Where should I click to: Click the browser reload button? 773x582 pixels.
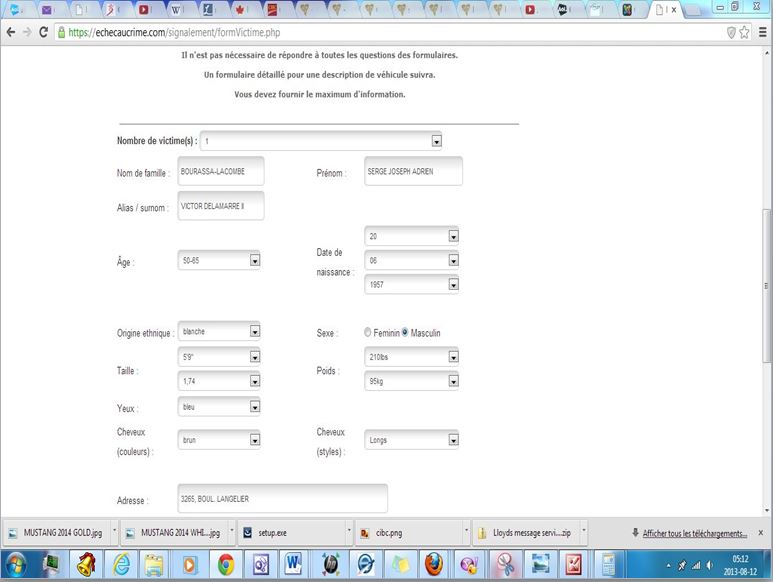(43, 32)
